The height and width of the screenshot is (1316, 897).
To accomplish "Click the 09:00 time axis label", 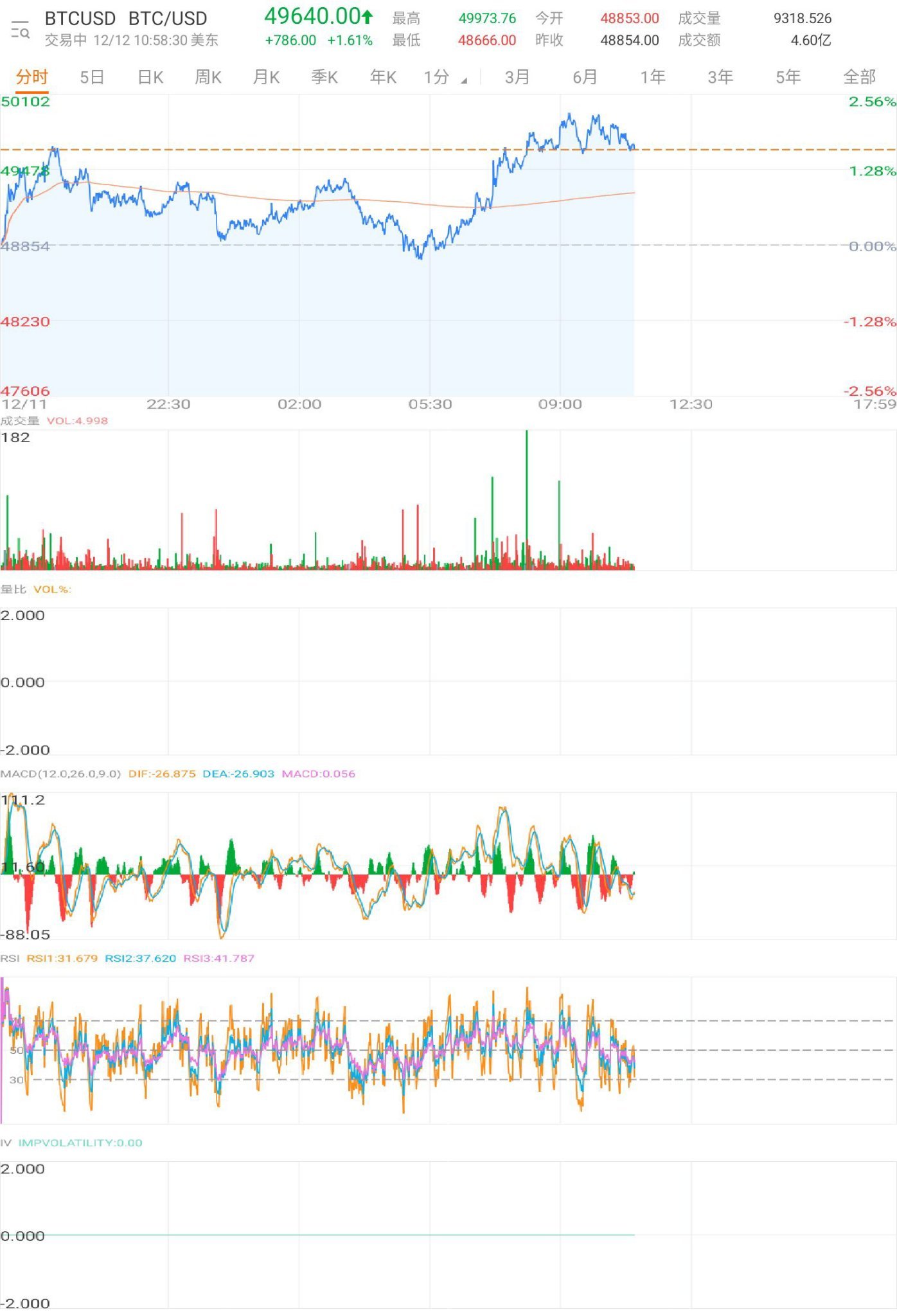I will click(560, 404).
